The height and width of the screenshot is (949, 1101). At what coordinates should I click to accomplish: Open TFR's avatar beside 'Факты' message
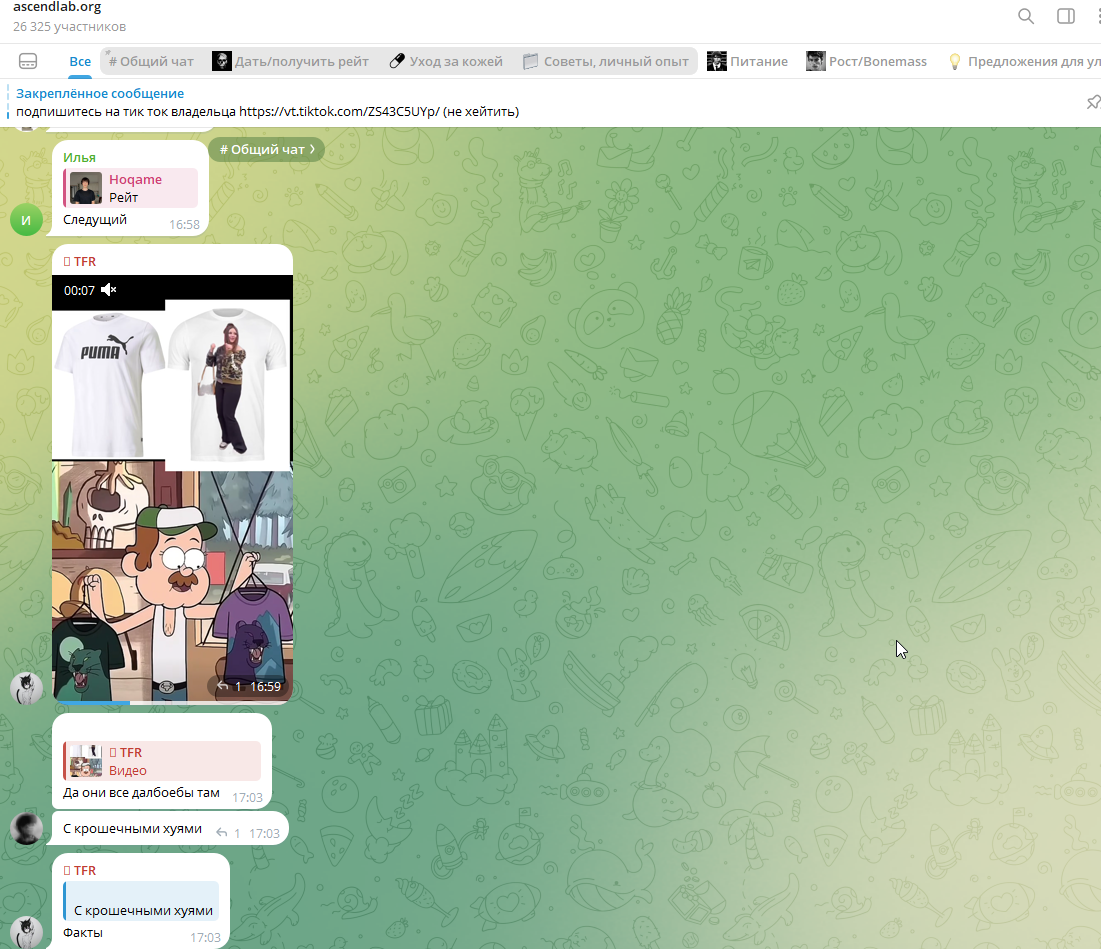coord(26,933)
